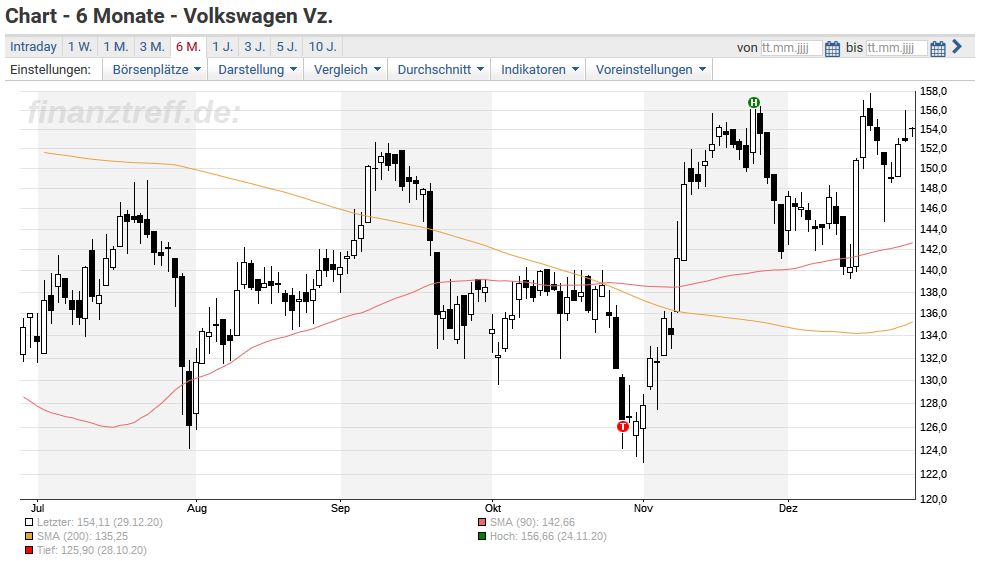Click the SMA (200) orange legend square
Screen dimensions: 982x561
pyautogui.click(x=27, y=536)
